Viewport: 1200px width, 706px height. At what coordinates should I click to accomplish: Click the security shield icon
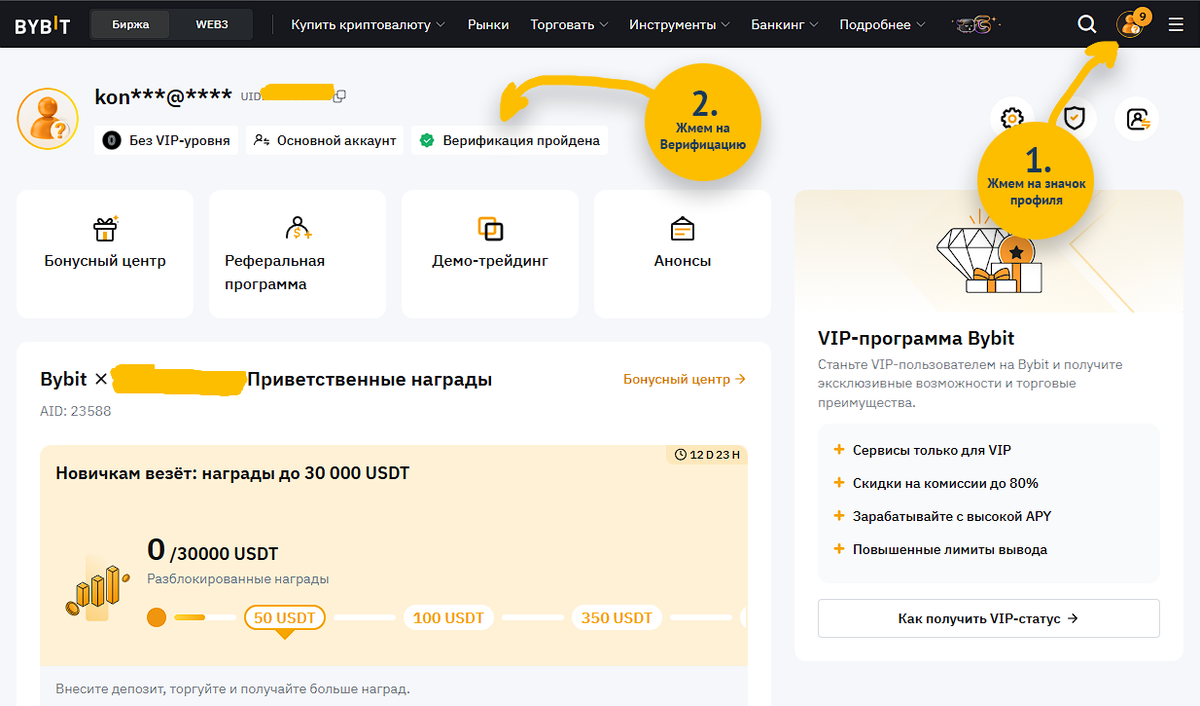pos(1073,118)
